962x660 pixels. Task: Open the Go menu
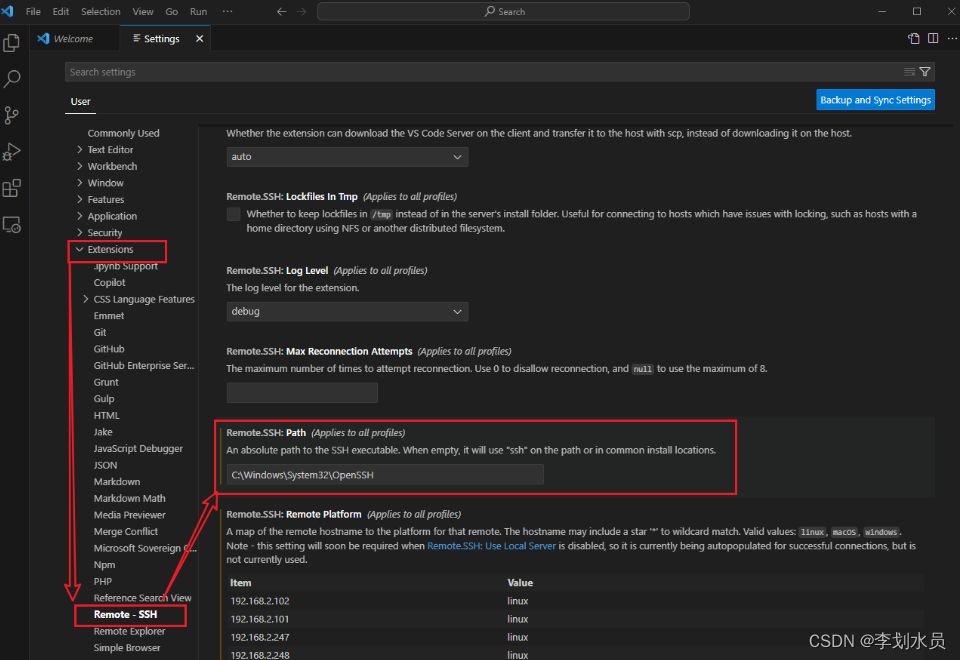tap(172, 11)
